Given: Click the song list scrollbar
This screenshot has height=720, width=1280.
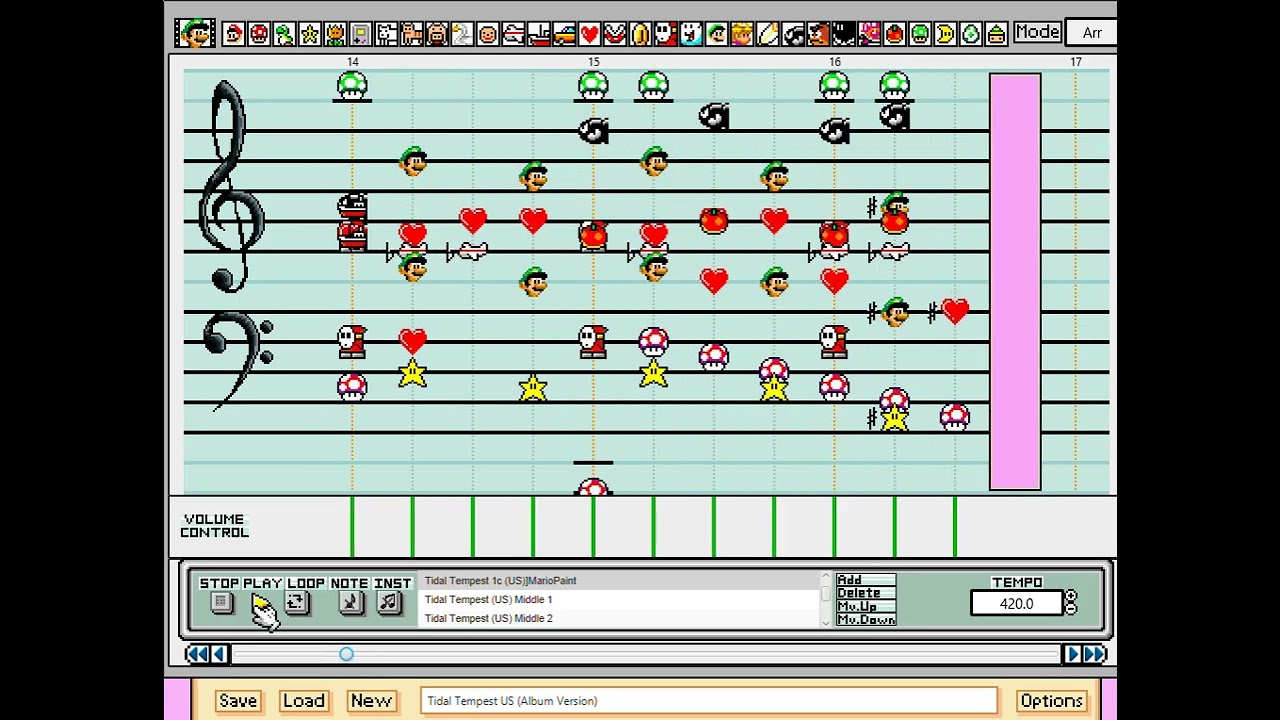Looking at the screenshot, I should click(826, 599).
